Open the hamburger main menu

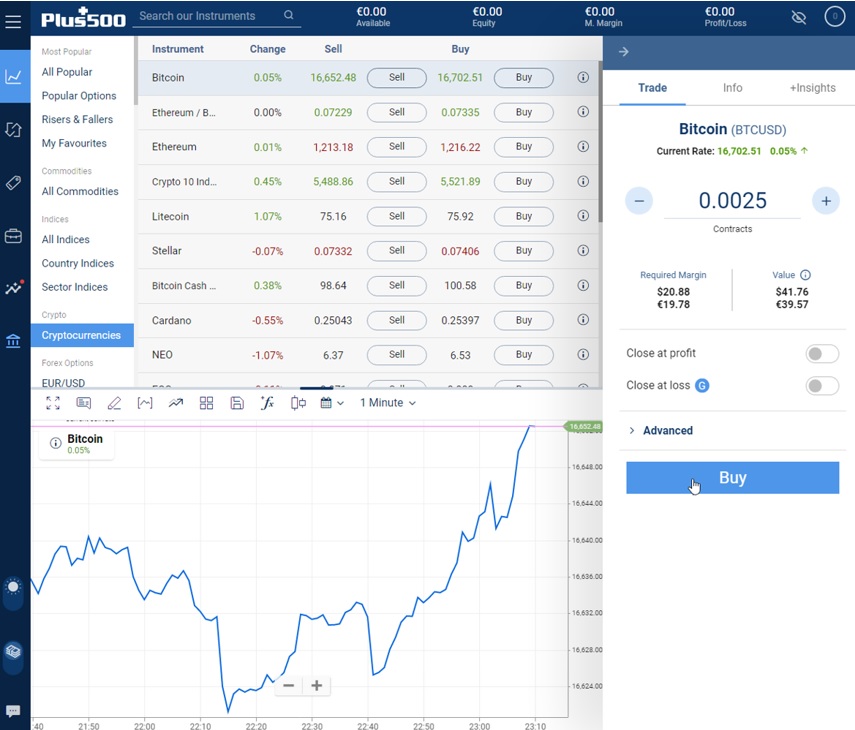[13, 21]
